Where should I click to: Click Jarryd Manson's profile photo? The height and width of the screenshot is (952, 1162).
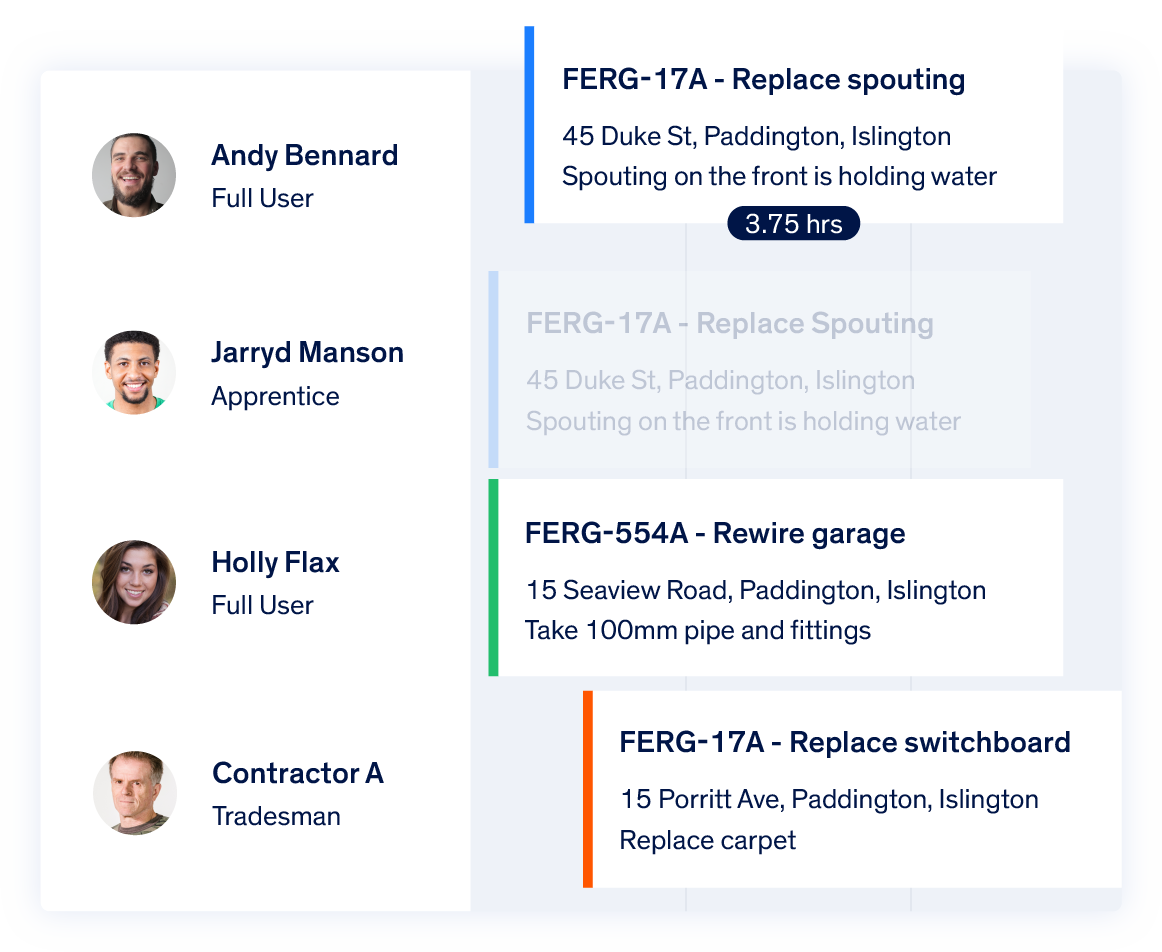[134, 372]
